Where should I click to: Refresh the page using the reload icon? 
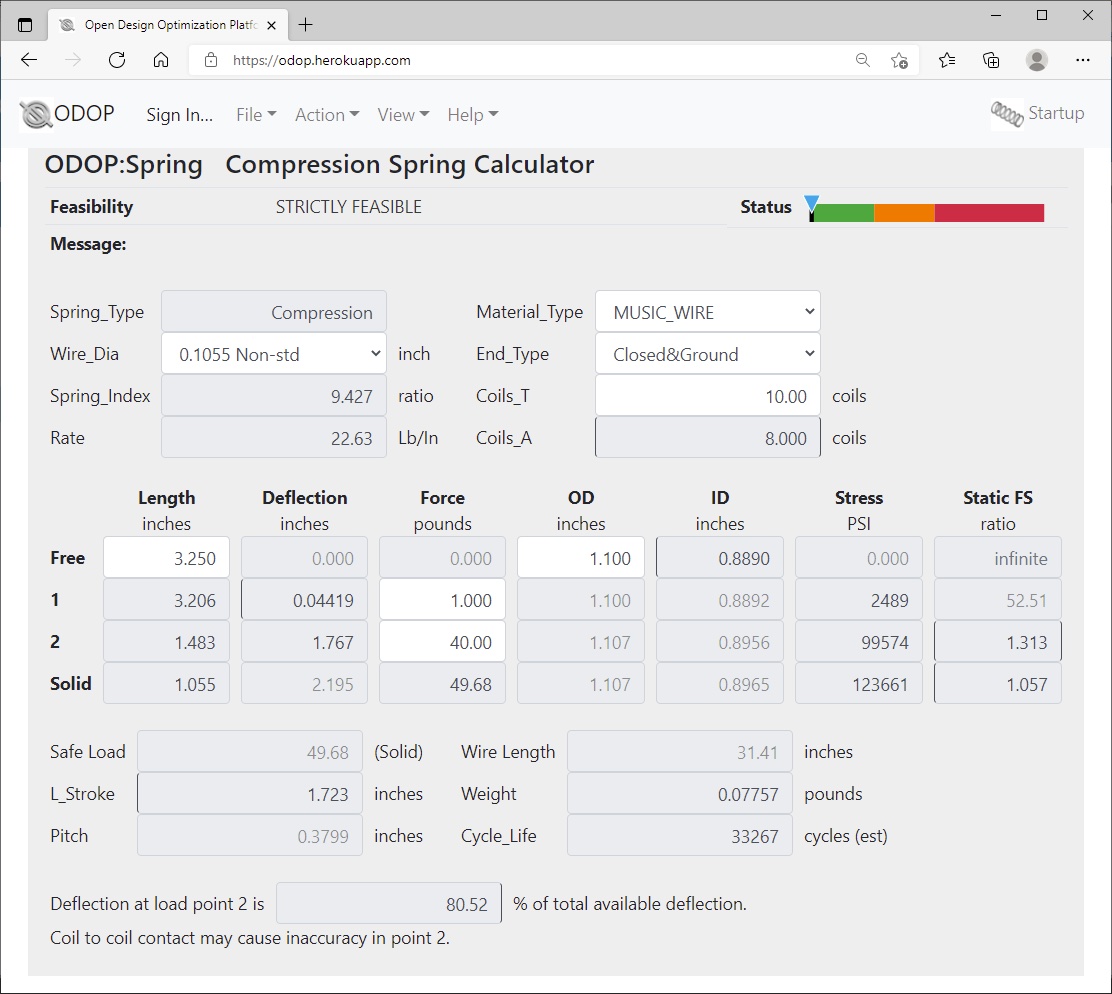(117, 60)
